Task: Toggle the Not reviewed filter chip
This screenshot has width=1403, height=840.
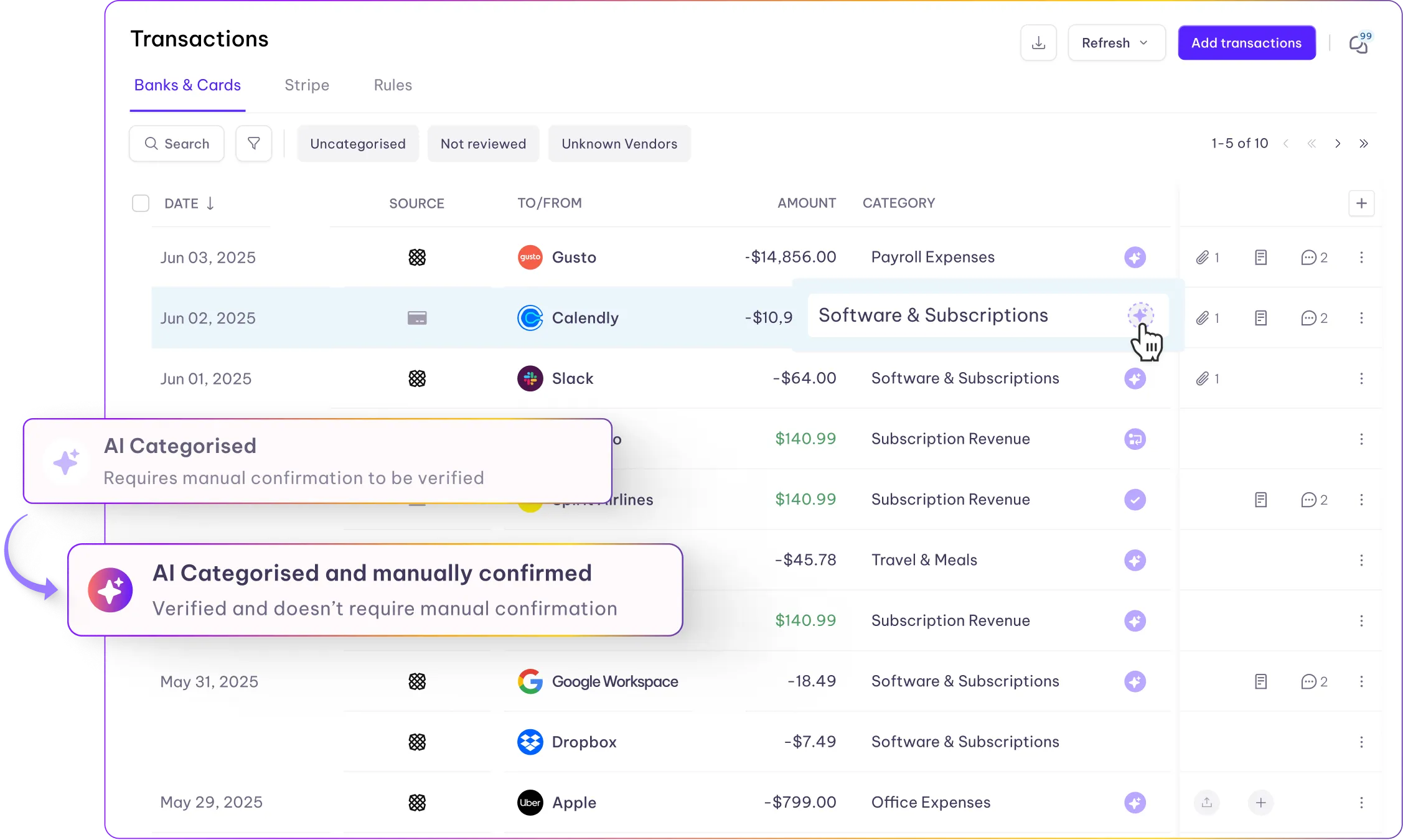Action: coord(483,144)
